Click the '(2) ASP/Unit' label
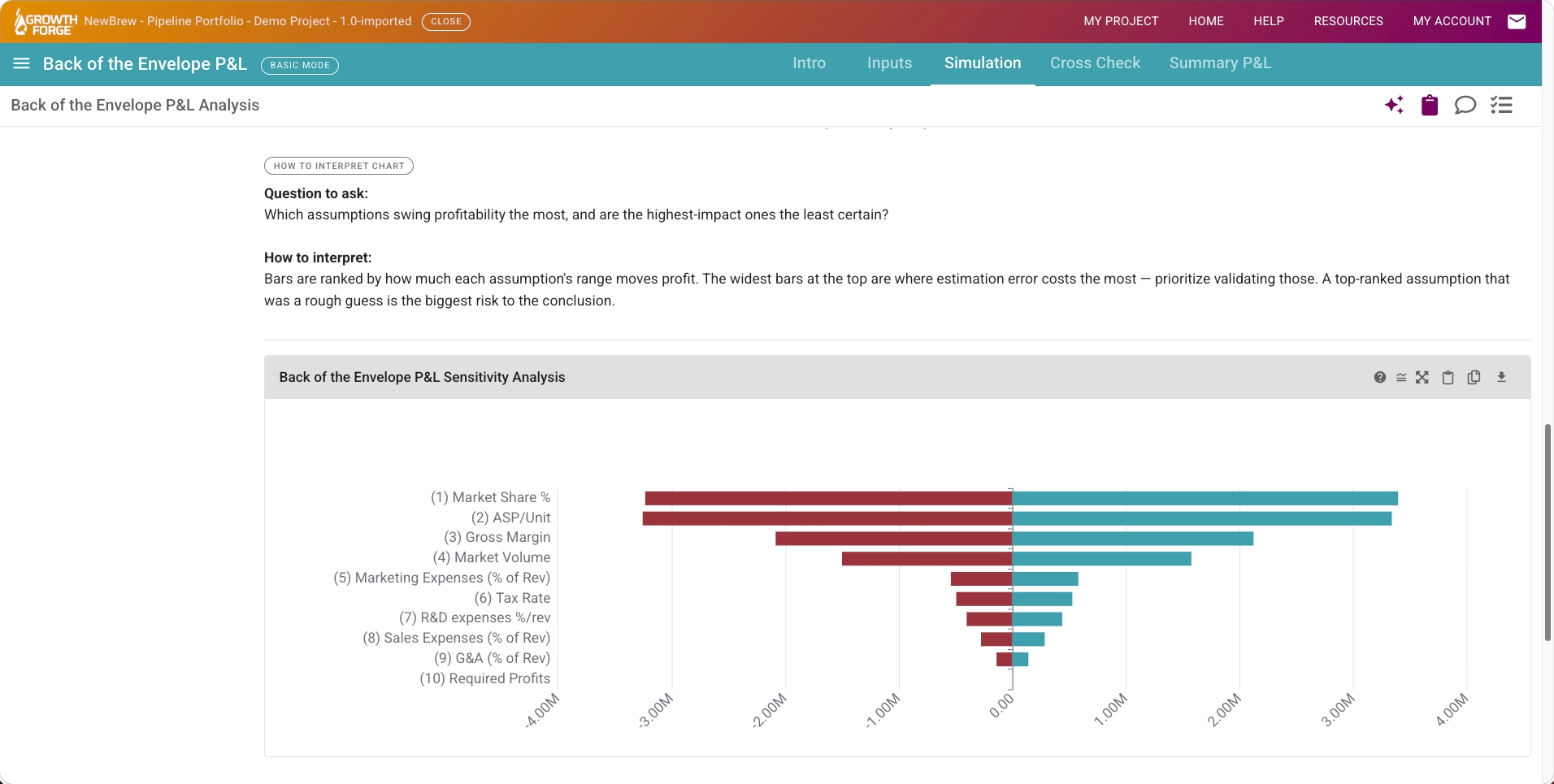The width and height of the screenshot is (1554, 784). coord(510,518)
